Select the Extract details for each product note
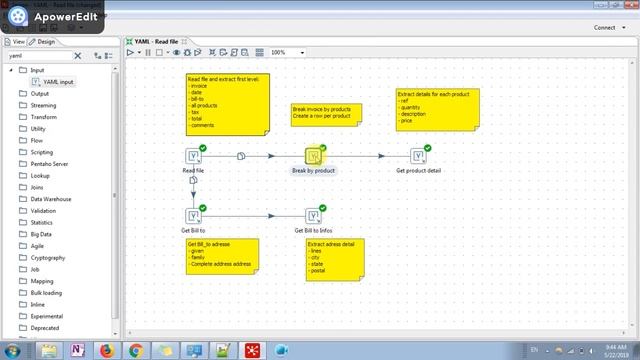Screen dimensions: 640x360 pos(438,110)
